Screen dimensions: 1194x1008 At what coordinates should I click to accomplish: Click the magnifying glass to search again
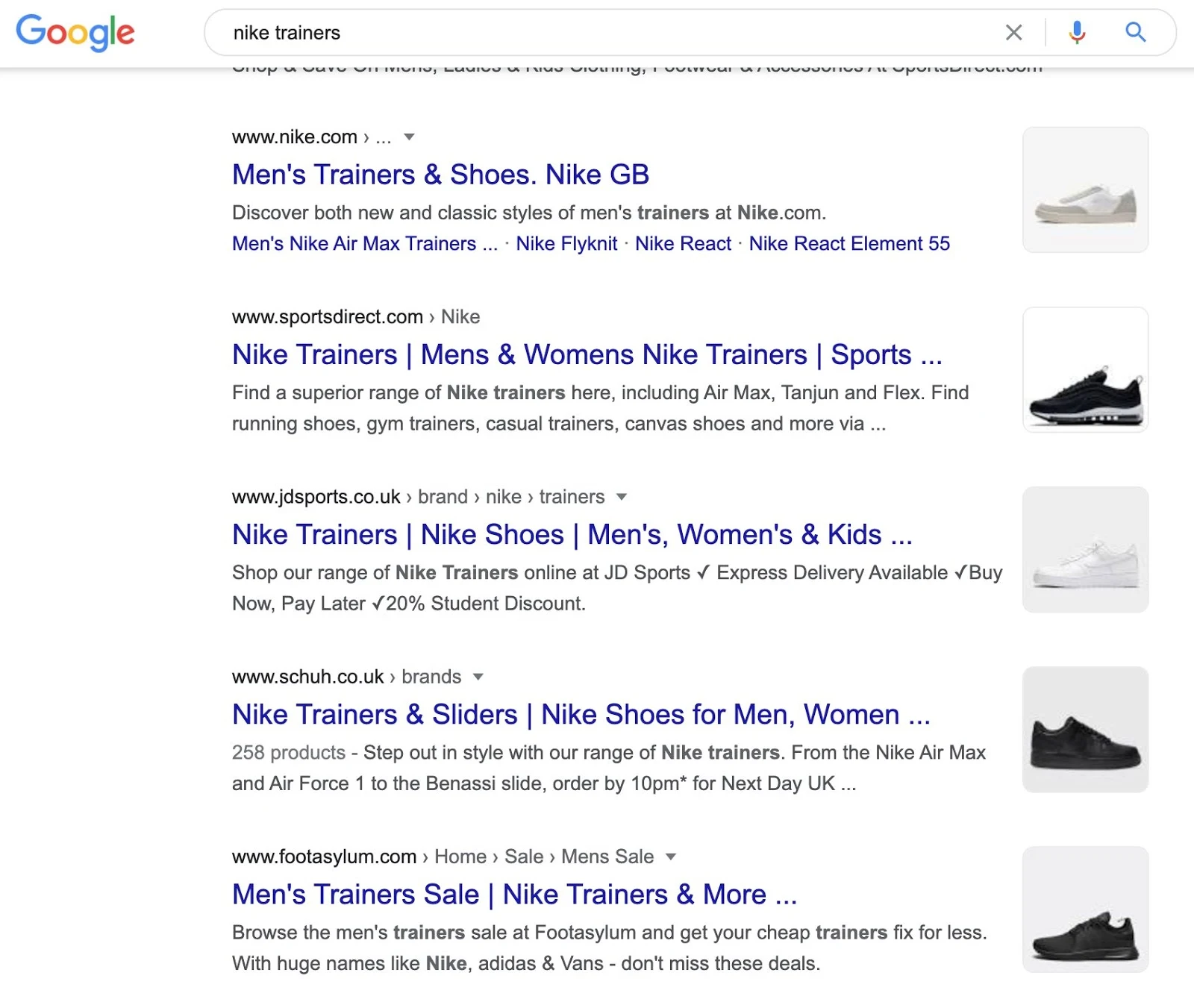tap(1135, 32)
